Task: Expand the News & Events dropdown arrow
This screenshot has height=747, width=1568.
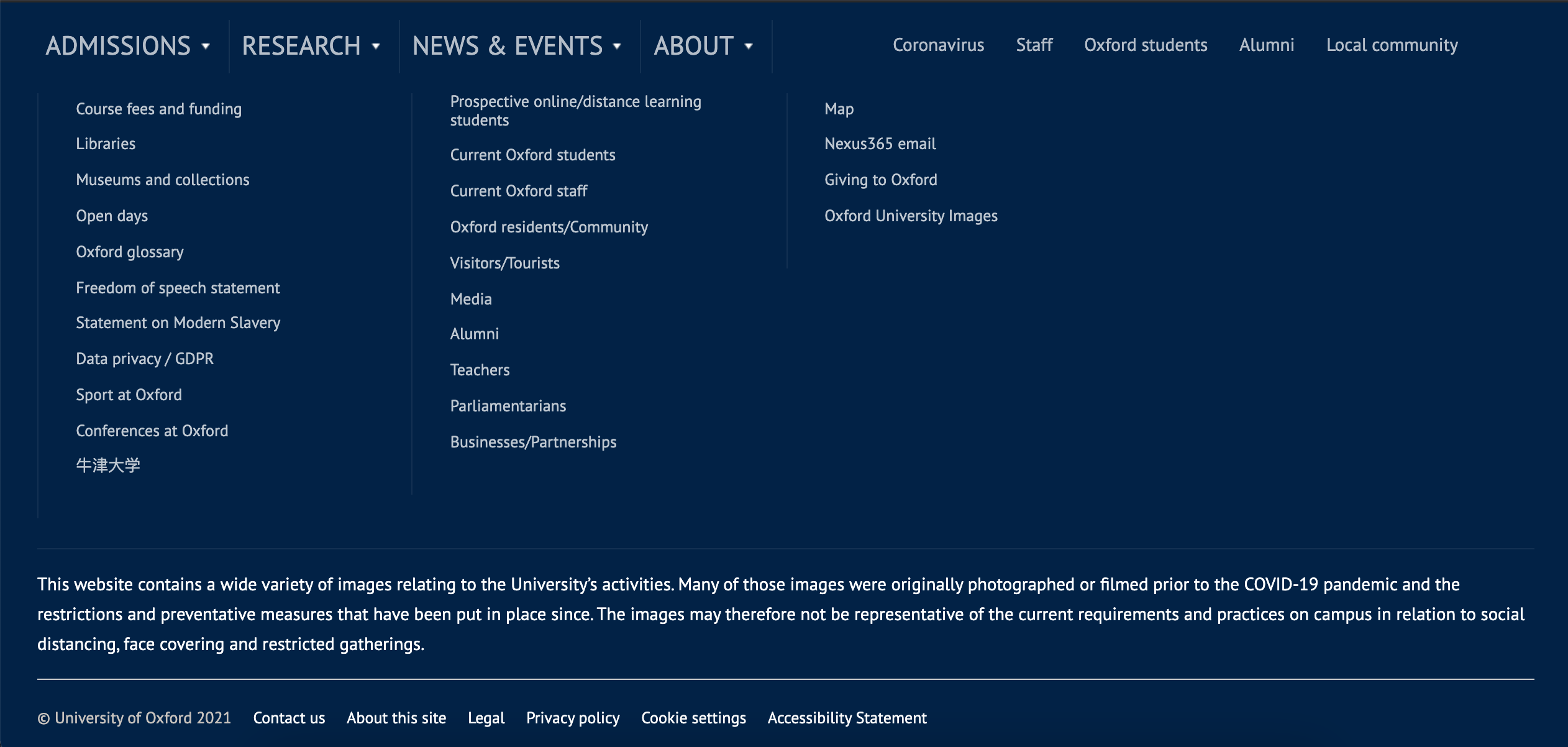Action: coord(617,47)
